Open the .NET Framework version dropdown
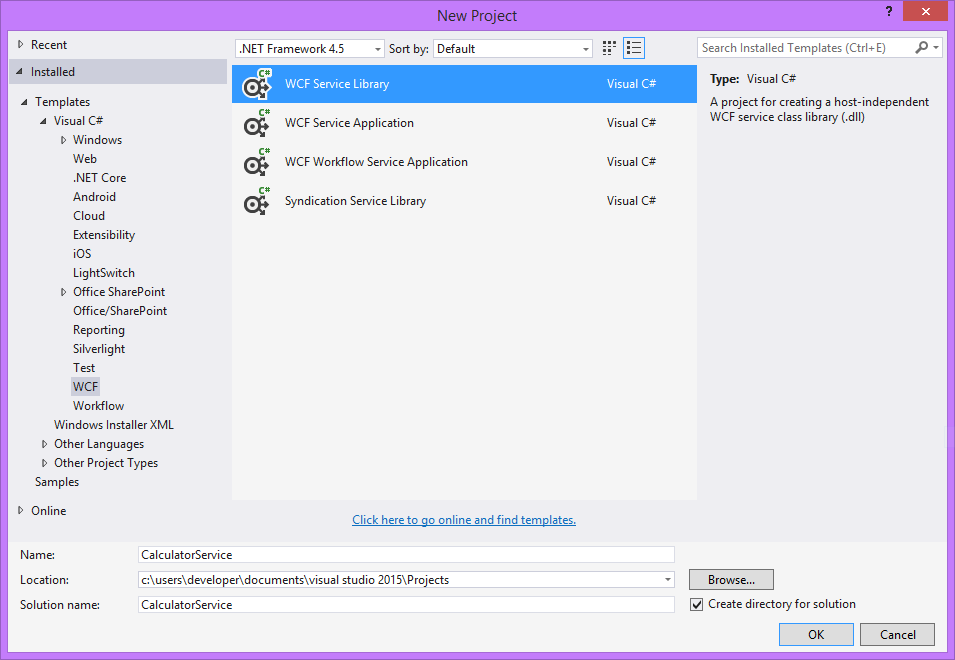This screenshot has height=660, width=955. tap(310, 49)
